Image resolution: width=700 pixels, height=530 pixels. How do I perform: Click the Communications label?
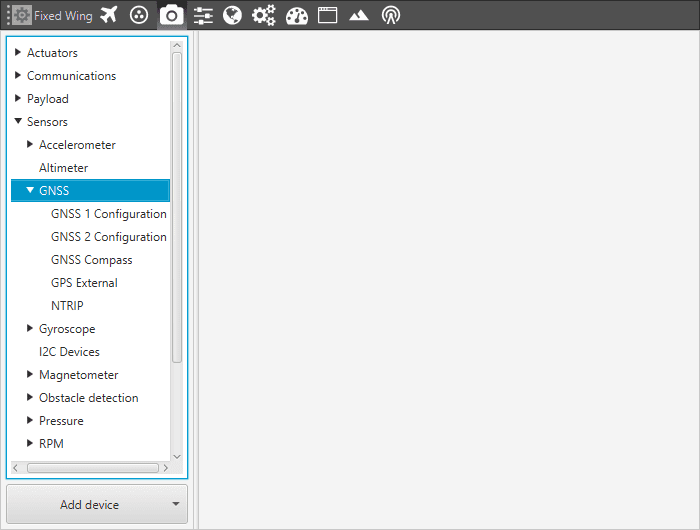71,76
